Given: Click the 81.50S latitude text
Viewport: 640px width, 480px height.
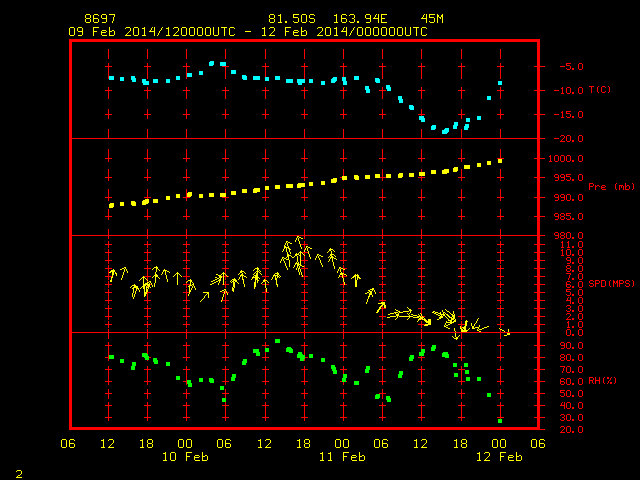Looking at the screenshot, I should point(292,19).
